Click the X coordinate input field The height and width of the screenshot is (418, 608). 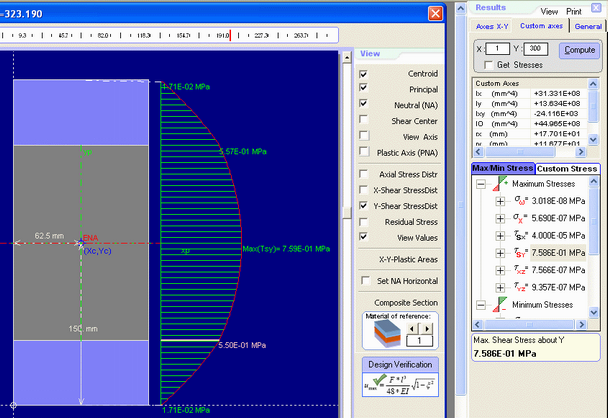[x=497, y=49]
